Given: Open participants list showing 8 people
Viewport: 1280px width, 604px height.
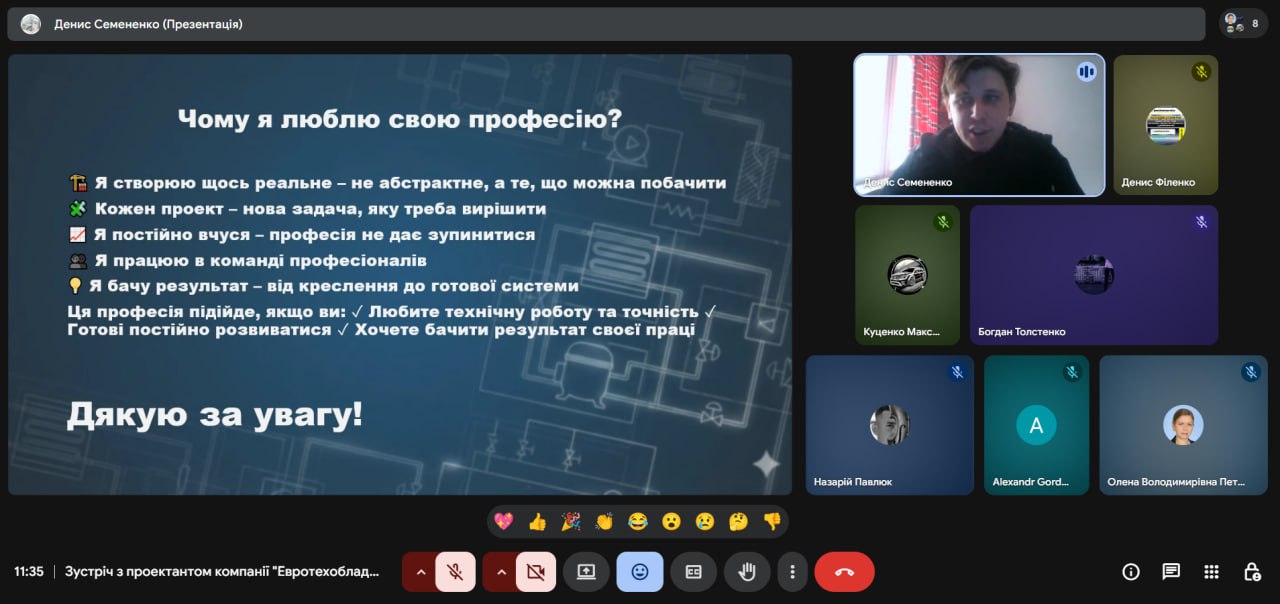Looking at the screenshot, I should coord(1243,23).
